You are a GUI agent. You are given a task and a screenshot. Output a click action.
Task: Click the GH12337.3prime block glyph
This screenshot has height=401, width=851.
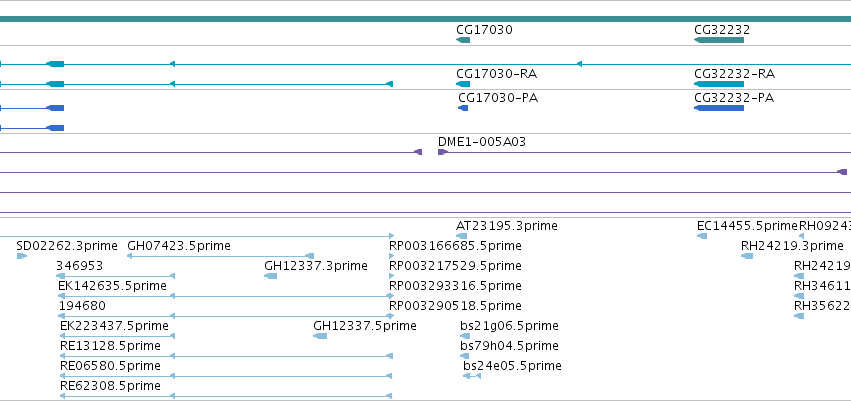pos(270,276)
